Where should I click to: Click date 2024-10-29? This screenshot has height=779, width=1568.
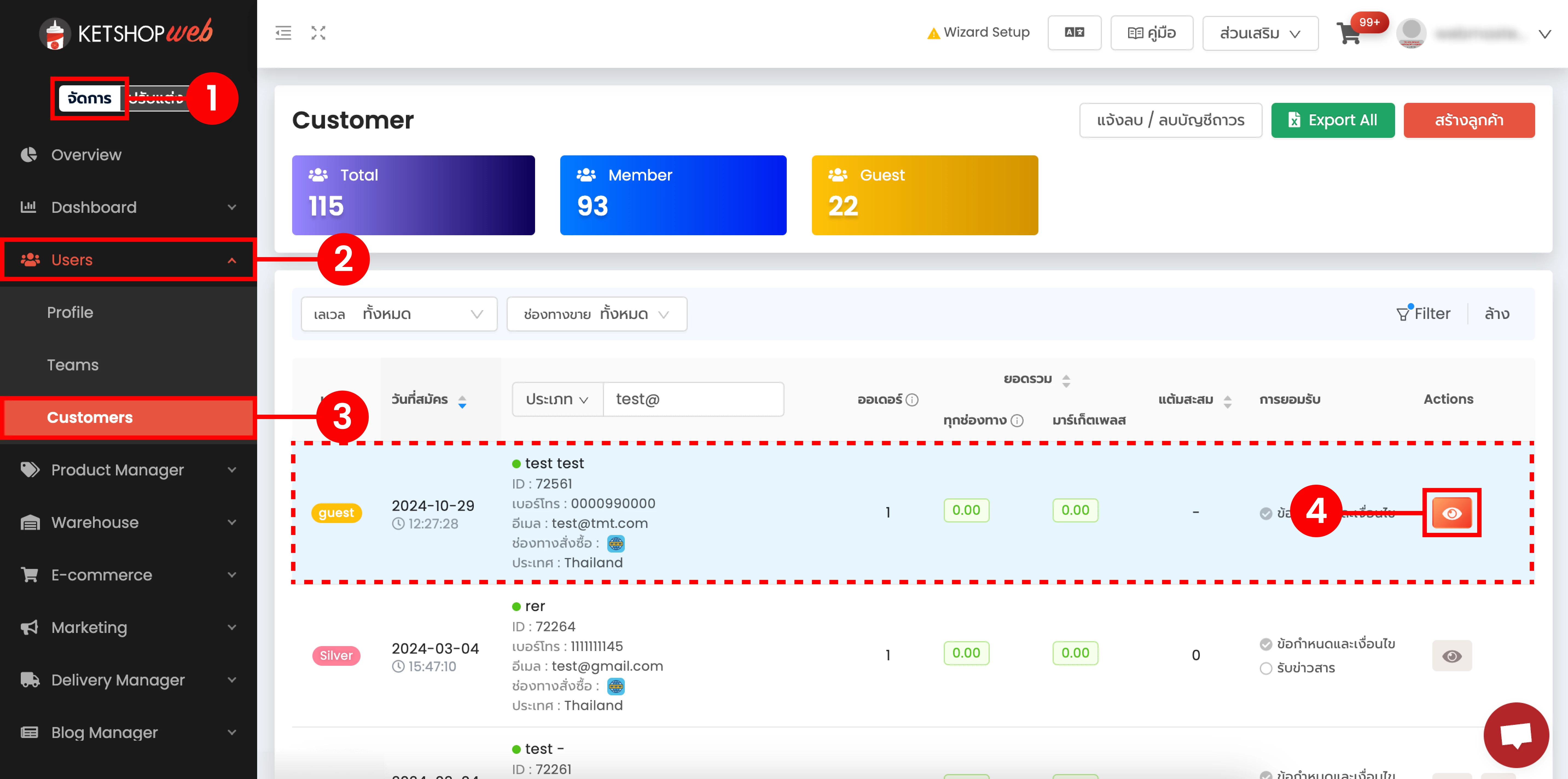[x=433, y=506]
